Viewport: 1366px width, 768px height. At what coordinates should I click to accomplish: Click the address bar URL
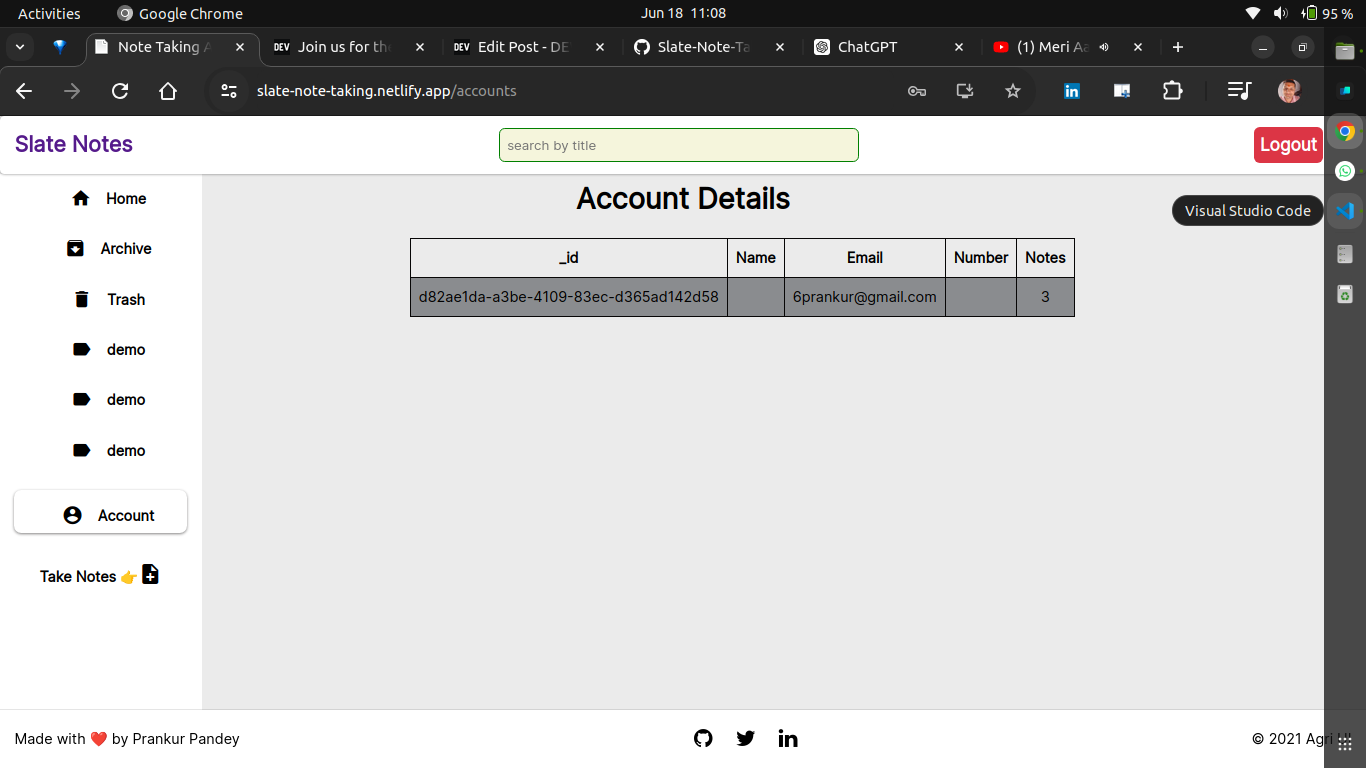[x=387, y=91]
